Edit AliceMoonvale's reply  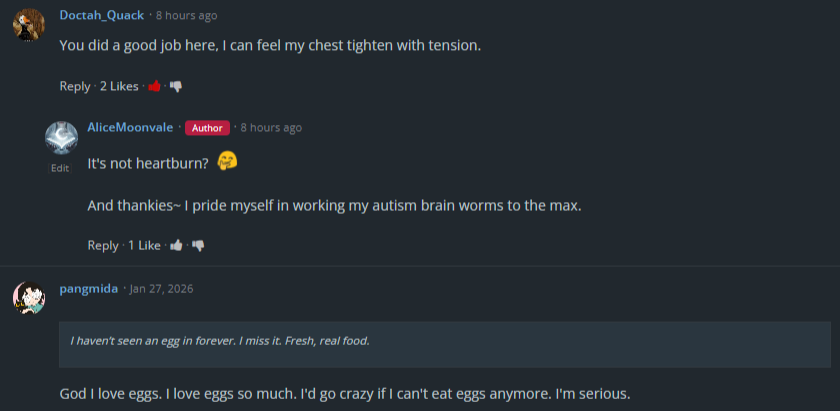point(60,168)
